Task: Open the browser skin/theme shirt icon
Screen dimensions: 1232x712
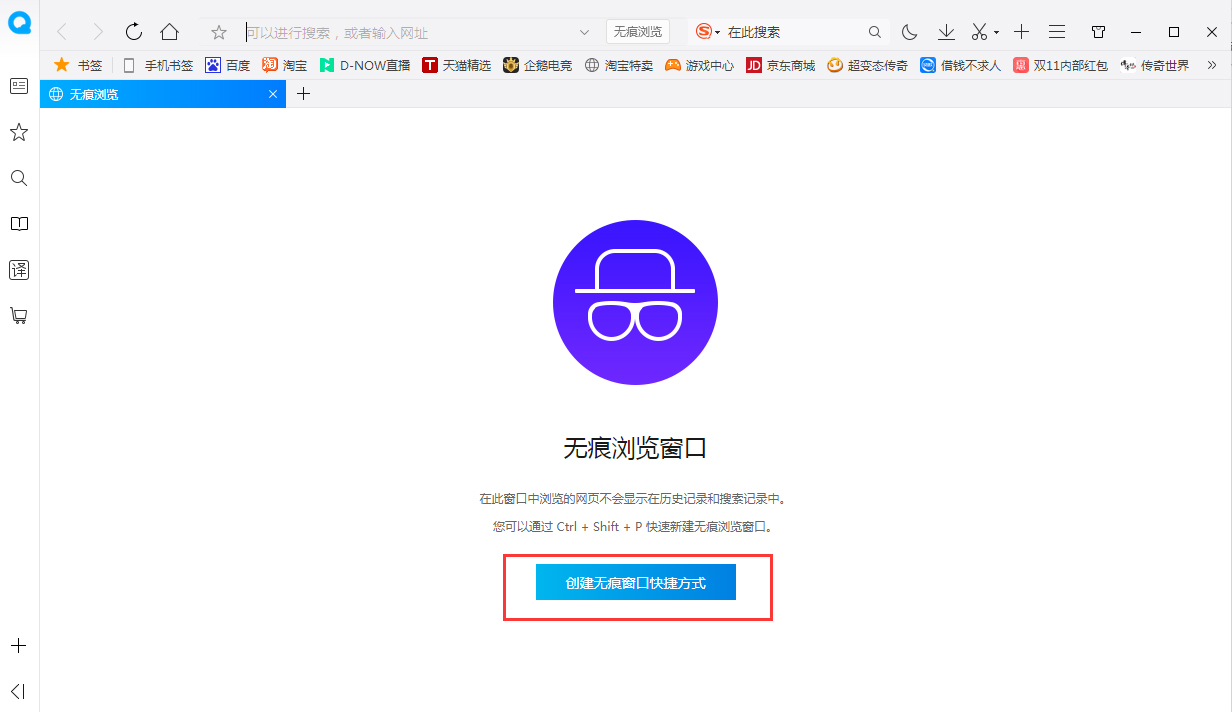Action: pyautogui.click(x=1097, y=31)
